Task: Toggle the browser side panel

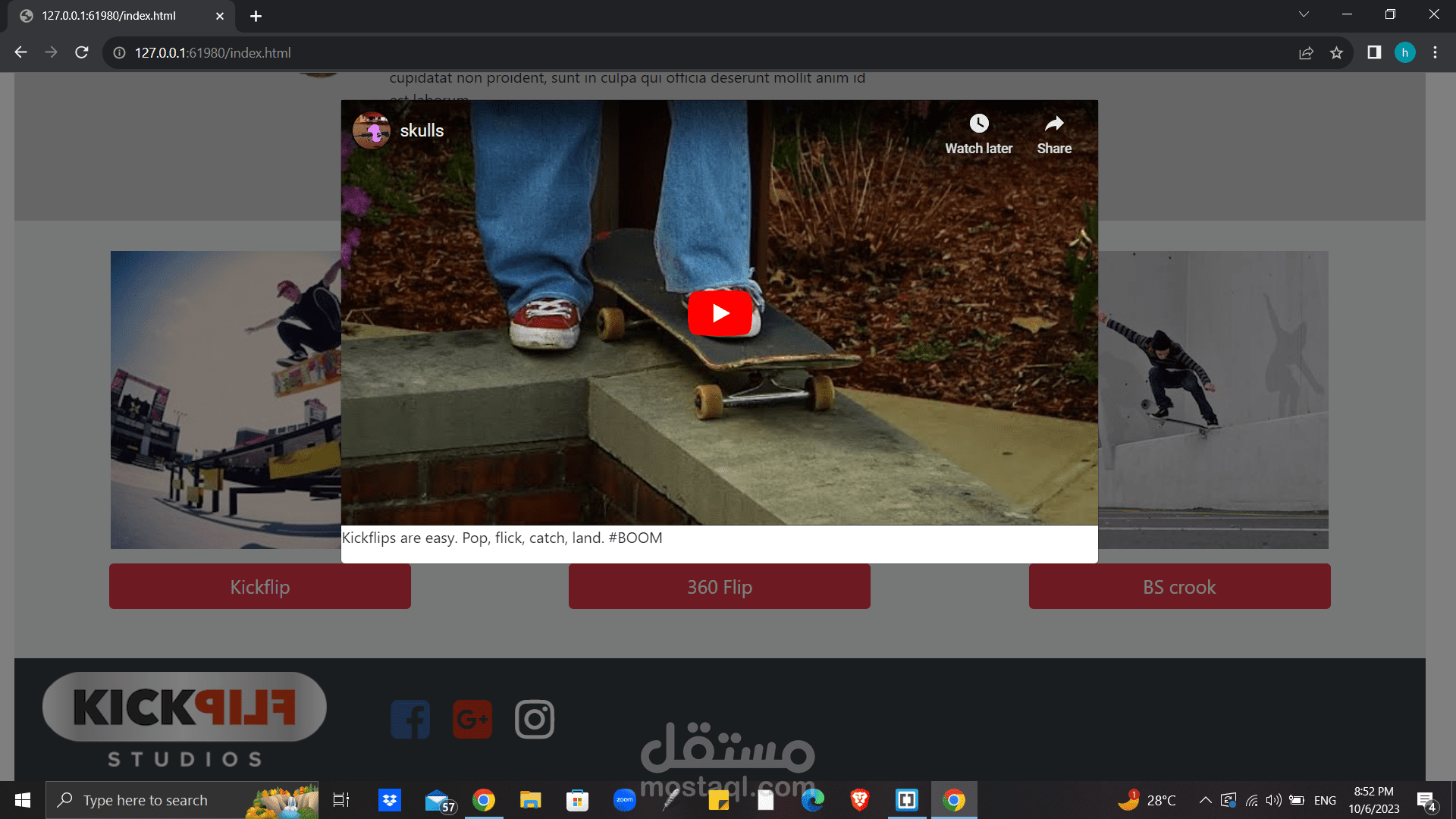Action: tap(1374, 53)
